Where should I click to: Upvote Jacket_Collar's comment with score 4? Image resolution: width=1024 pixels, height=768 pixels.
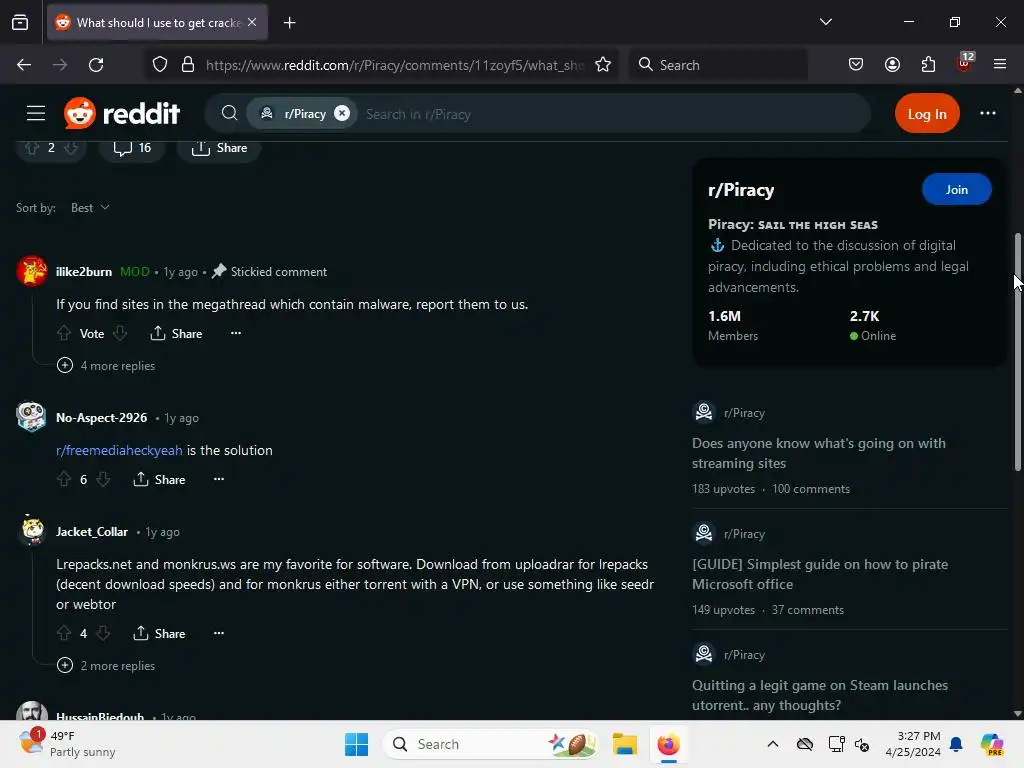coord(63,634)
